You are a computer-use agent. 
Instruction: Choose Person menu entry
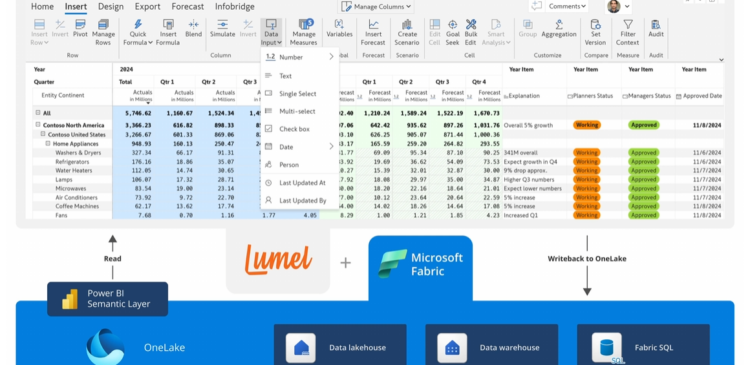[299, 165]
